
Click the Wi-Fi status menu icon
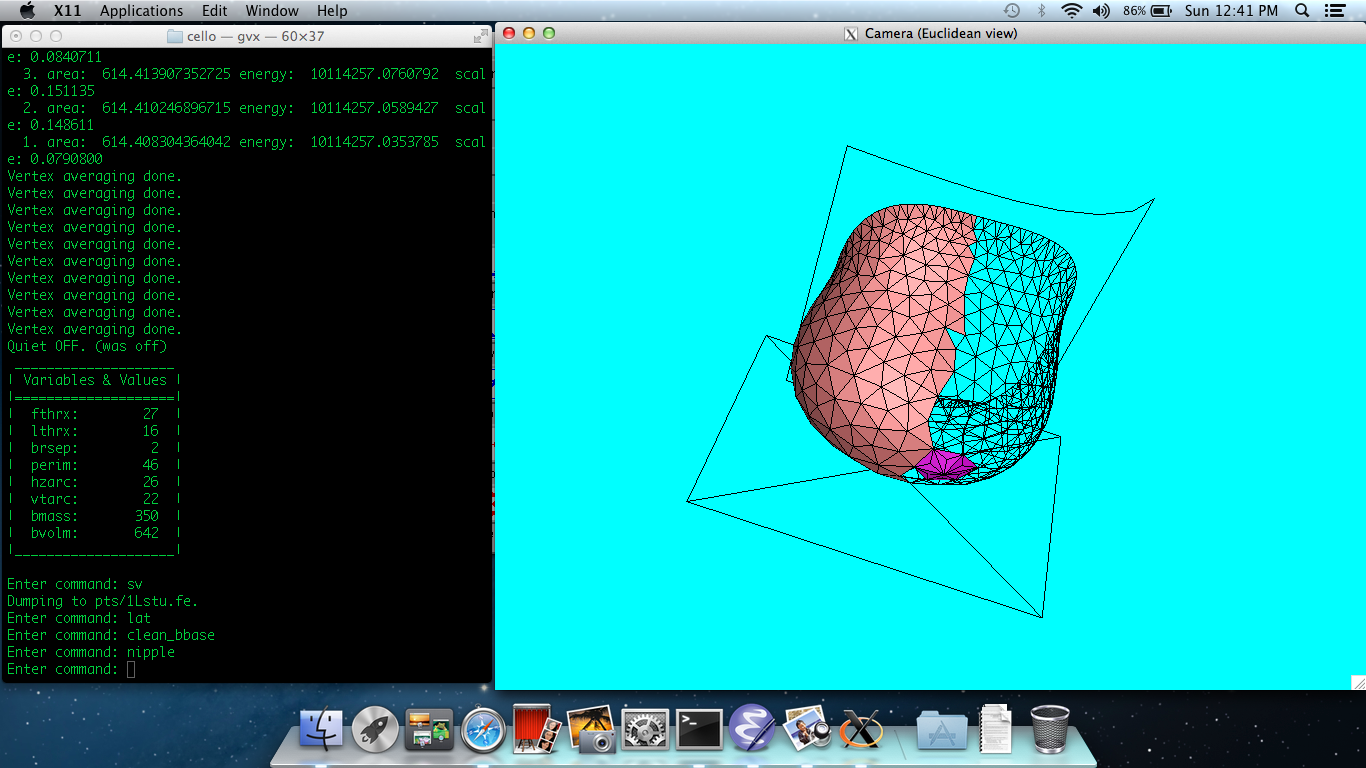[x=1072, y=11]
